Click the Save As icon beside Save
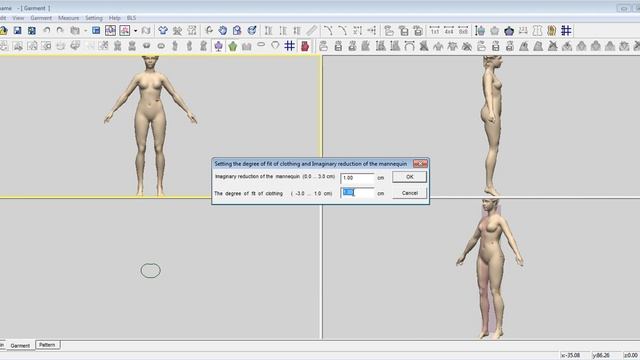Image resolution: width=640 pixels, height=360 pixels. pyautogui.click(x=31, y=31)
